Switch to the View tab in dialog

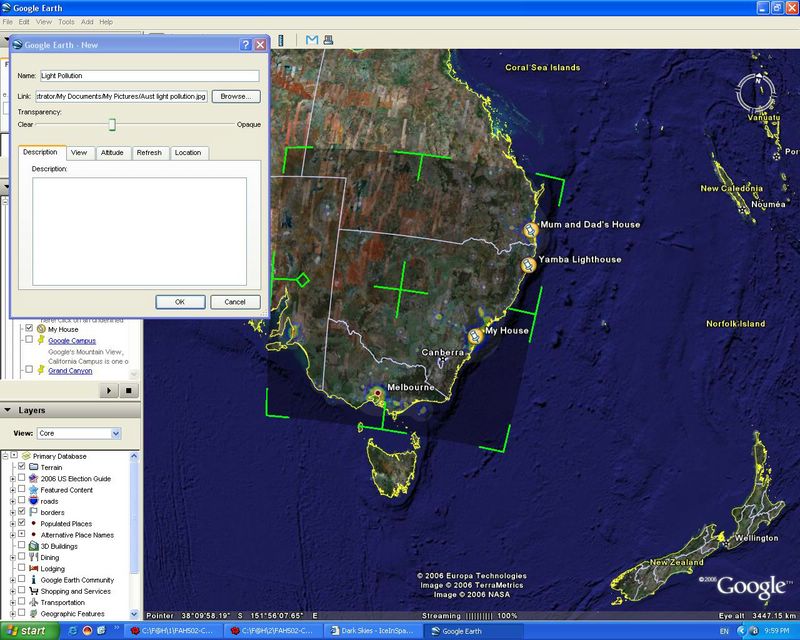79,153
